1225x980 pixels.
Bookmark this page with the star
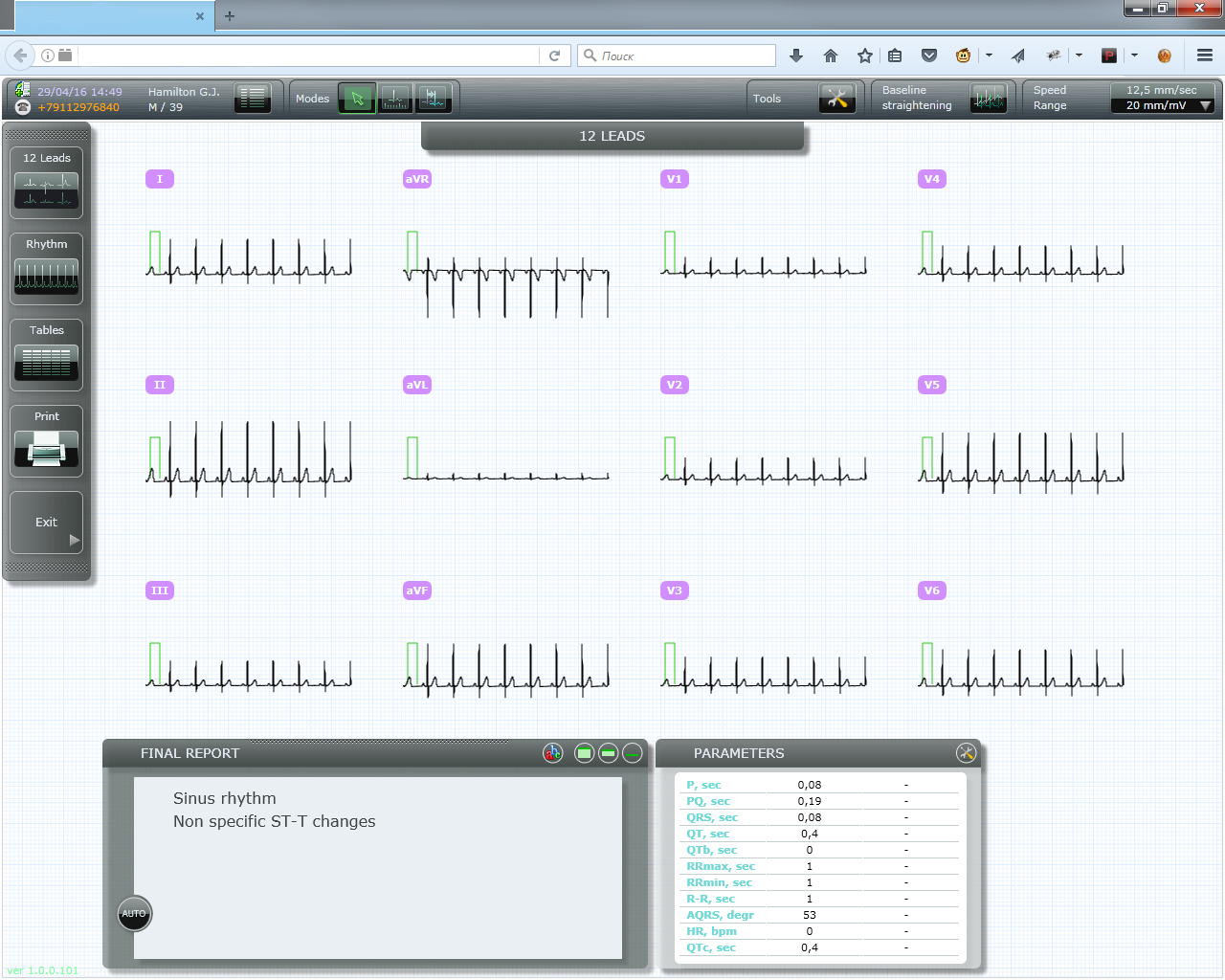pos(865,56)
